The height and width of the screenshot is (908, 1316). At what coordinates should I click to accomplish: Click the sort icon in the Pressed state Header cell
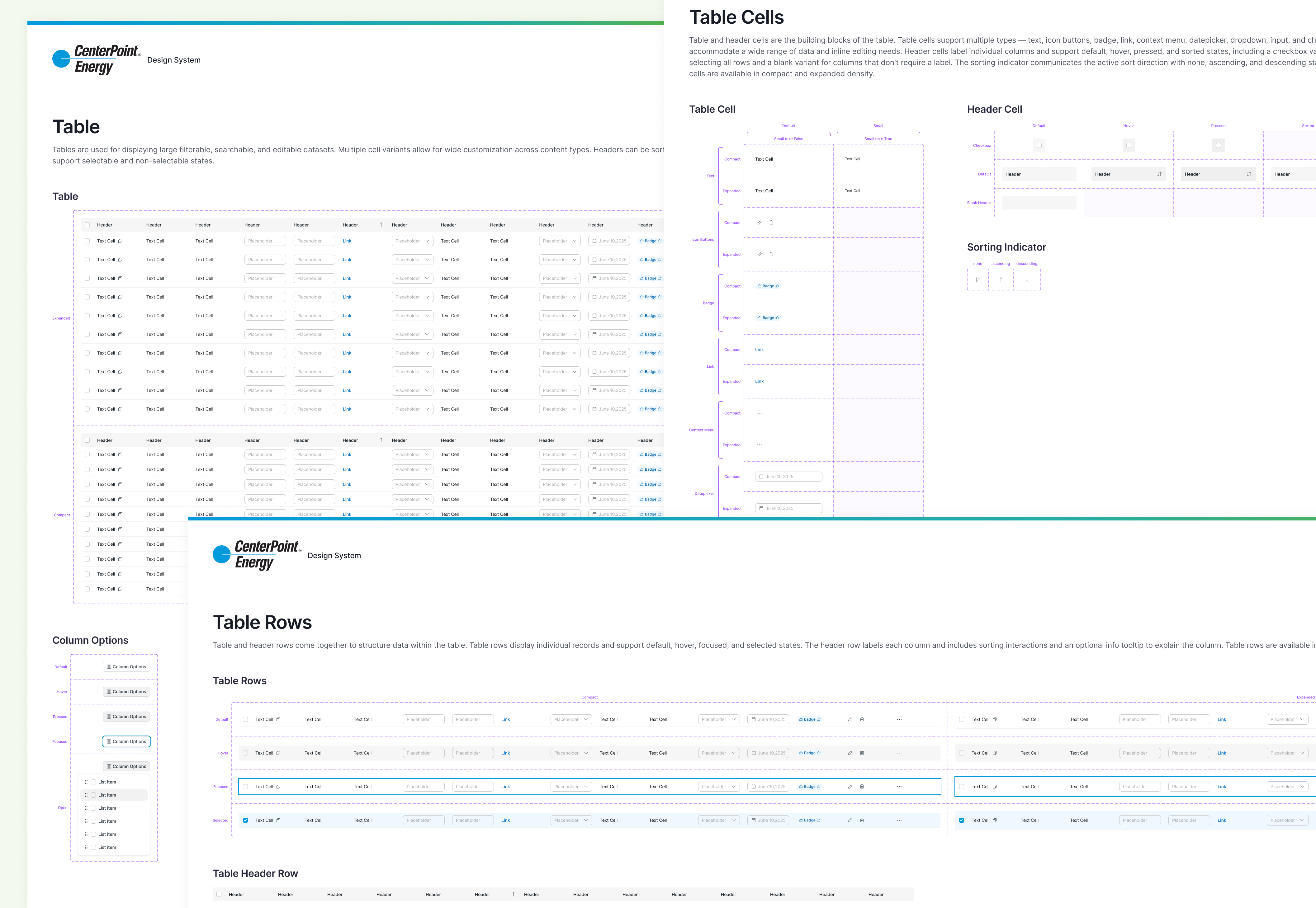[1249, 174]
